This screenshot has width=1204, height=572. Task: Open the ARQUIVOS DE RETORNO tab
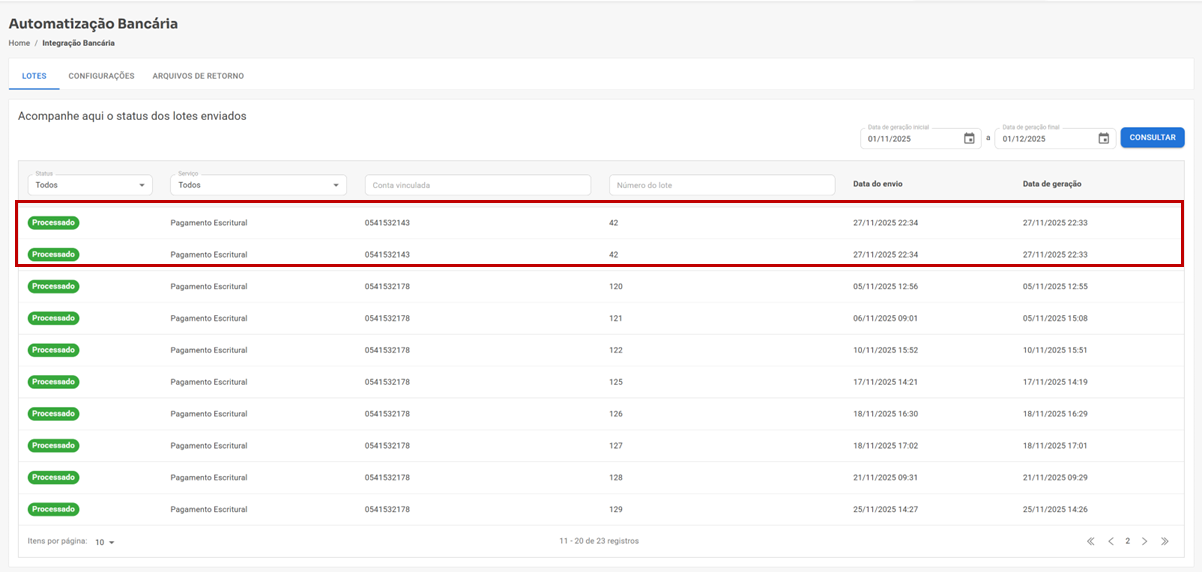coord(198,76)
